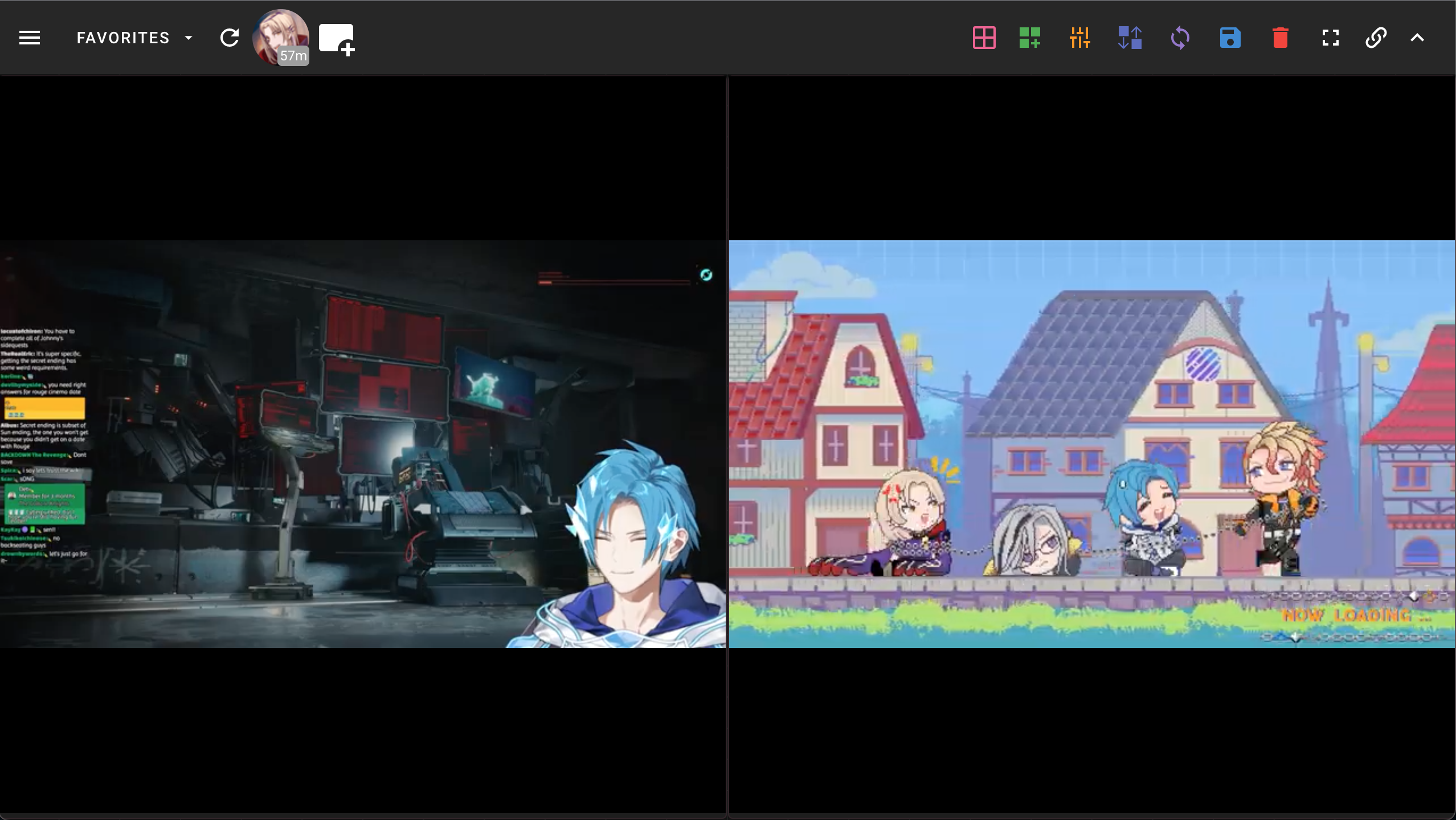
Task: Click the blue reorder cells icon
Action: [1130, 38]
